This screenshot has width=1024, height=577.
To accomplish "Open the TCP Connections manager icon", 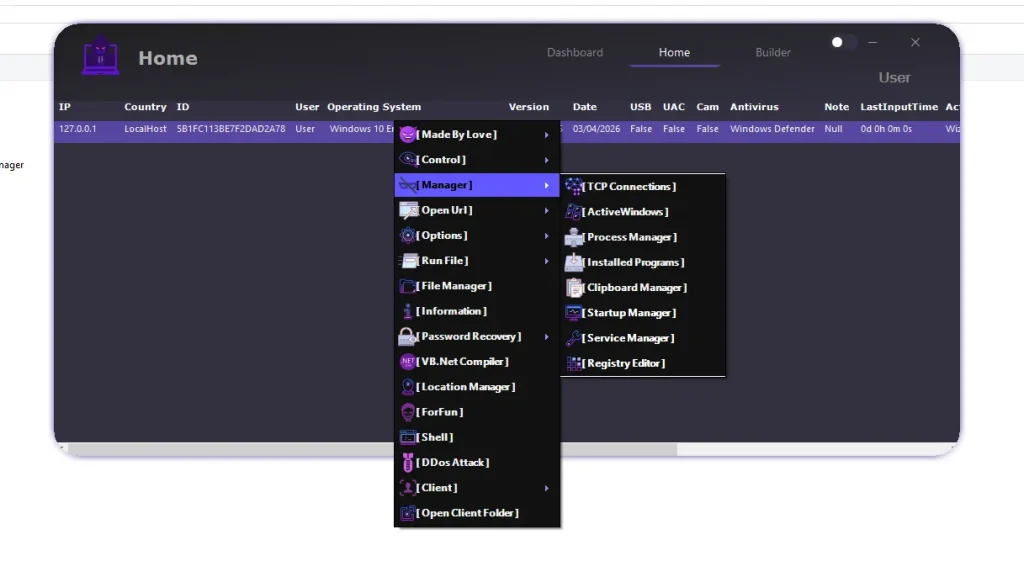I will (575, 186).
